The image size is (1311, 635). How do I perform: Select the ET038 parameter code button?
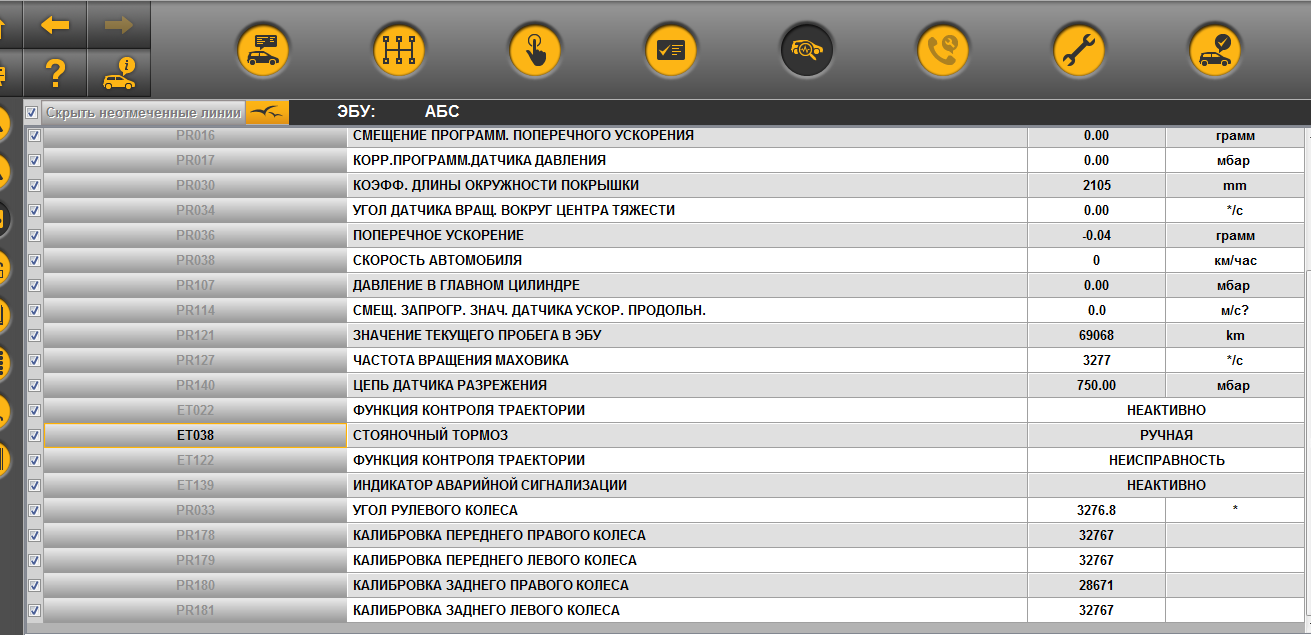pyautogui.click(x=195, y=435)
